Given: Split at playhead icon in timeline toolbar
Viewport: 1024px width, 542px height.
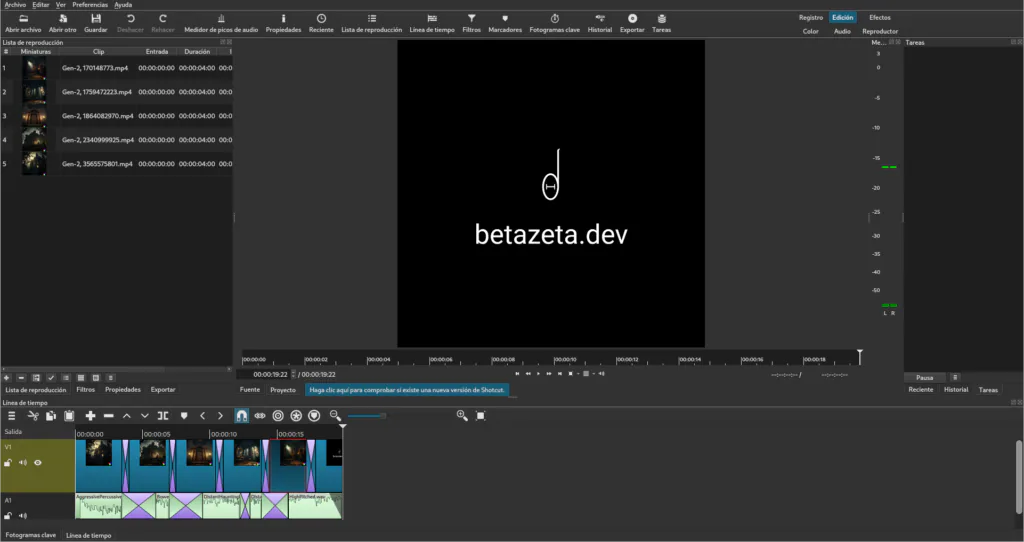Looking at the screenshot, I should [x=163, y=415].
